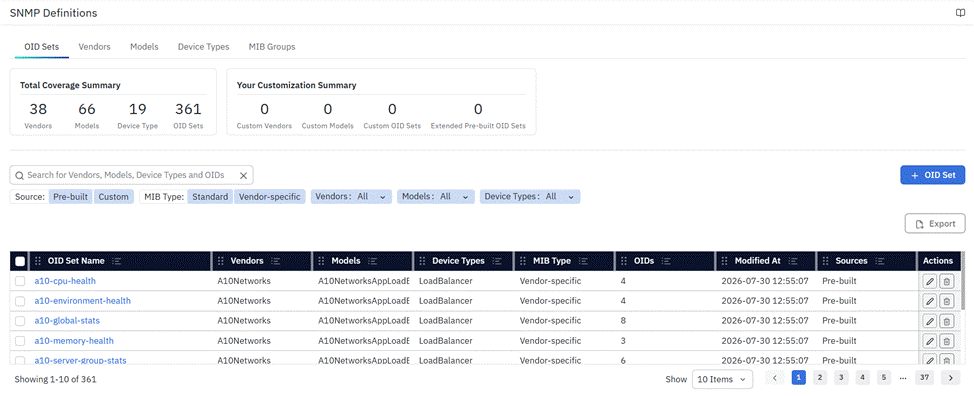Screen dimensions: 974x396
Task: Toggle the Pre-built source filter
Action: 70,197
